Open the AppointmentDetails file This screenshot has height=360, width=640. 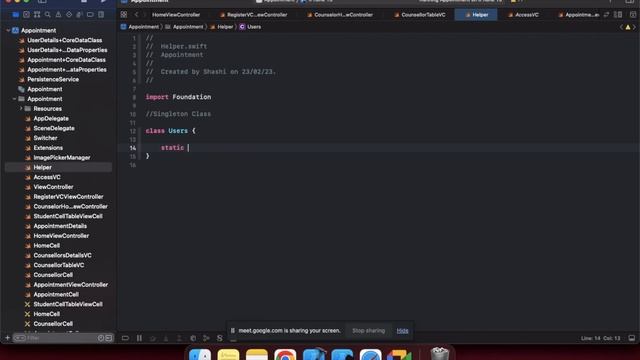click(x=60, y=226)
